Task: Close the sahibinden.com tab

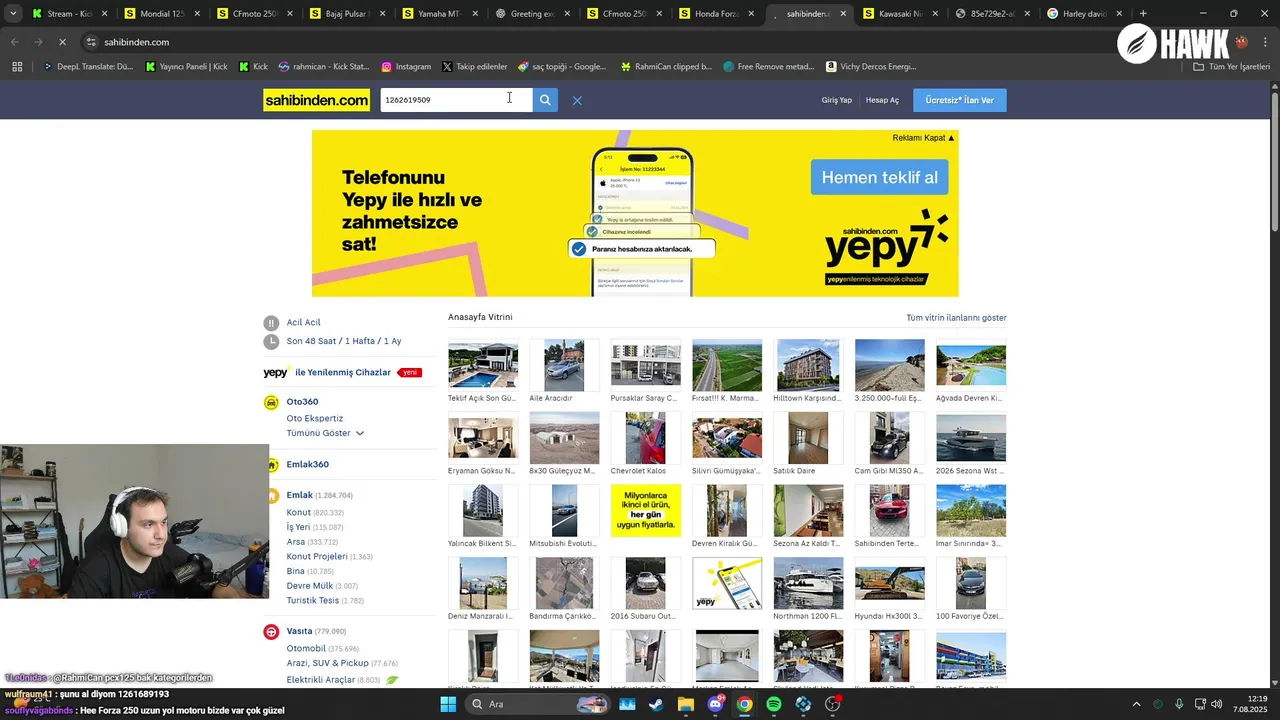Action: pos(843,14)
